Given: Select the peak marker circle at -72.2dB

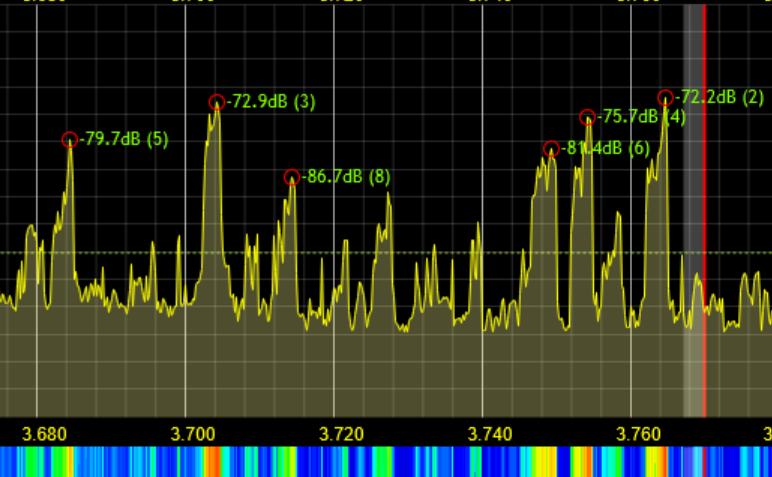Looking at the screenshot, I should point(665,98).
